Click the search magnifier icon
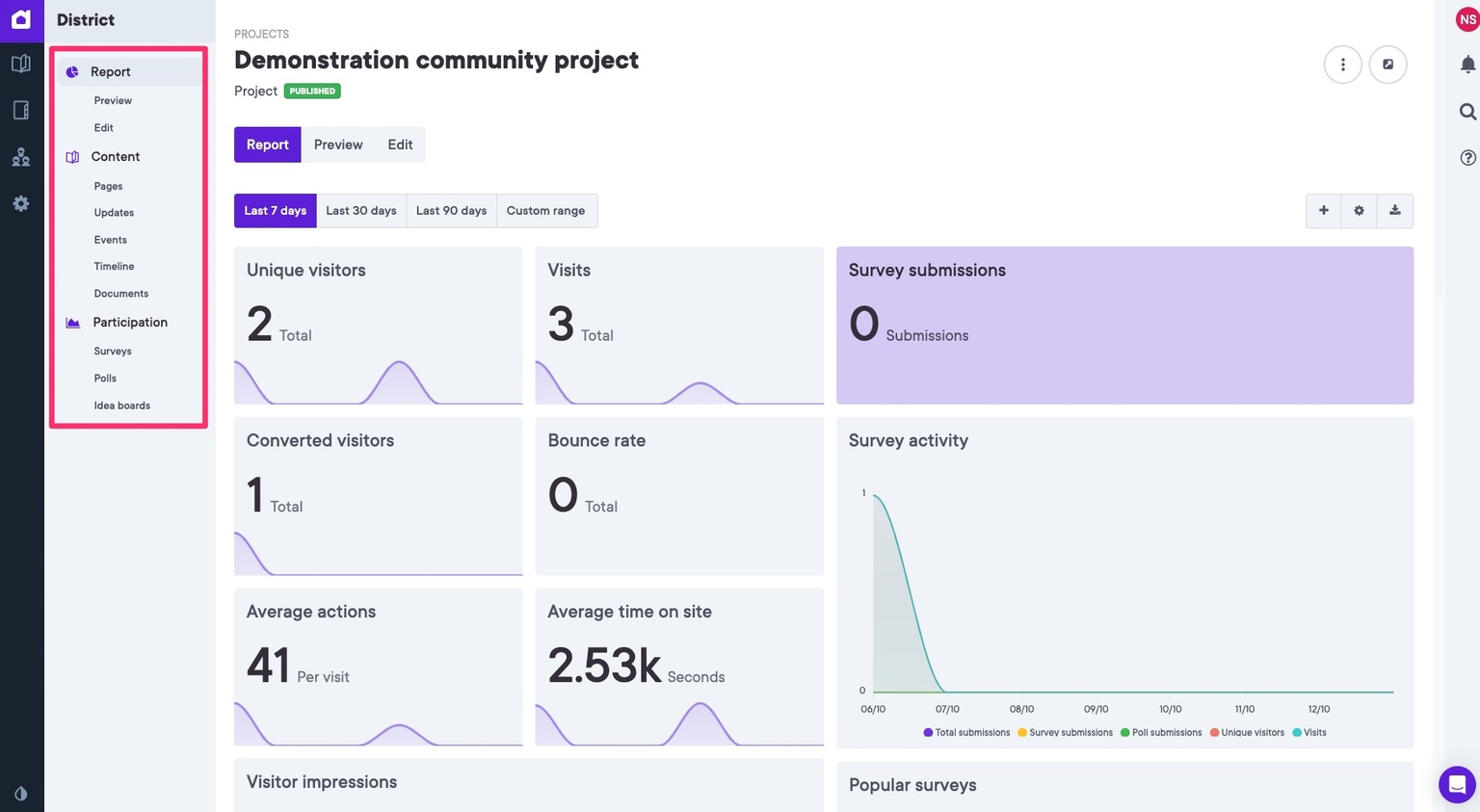The height and width of the screenshot is (812, 1480). point(1467,112)
